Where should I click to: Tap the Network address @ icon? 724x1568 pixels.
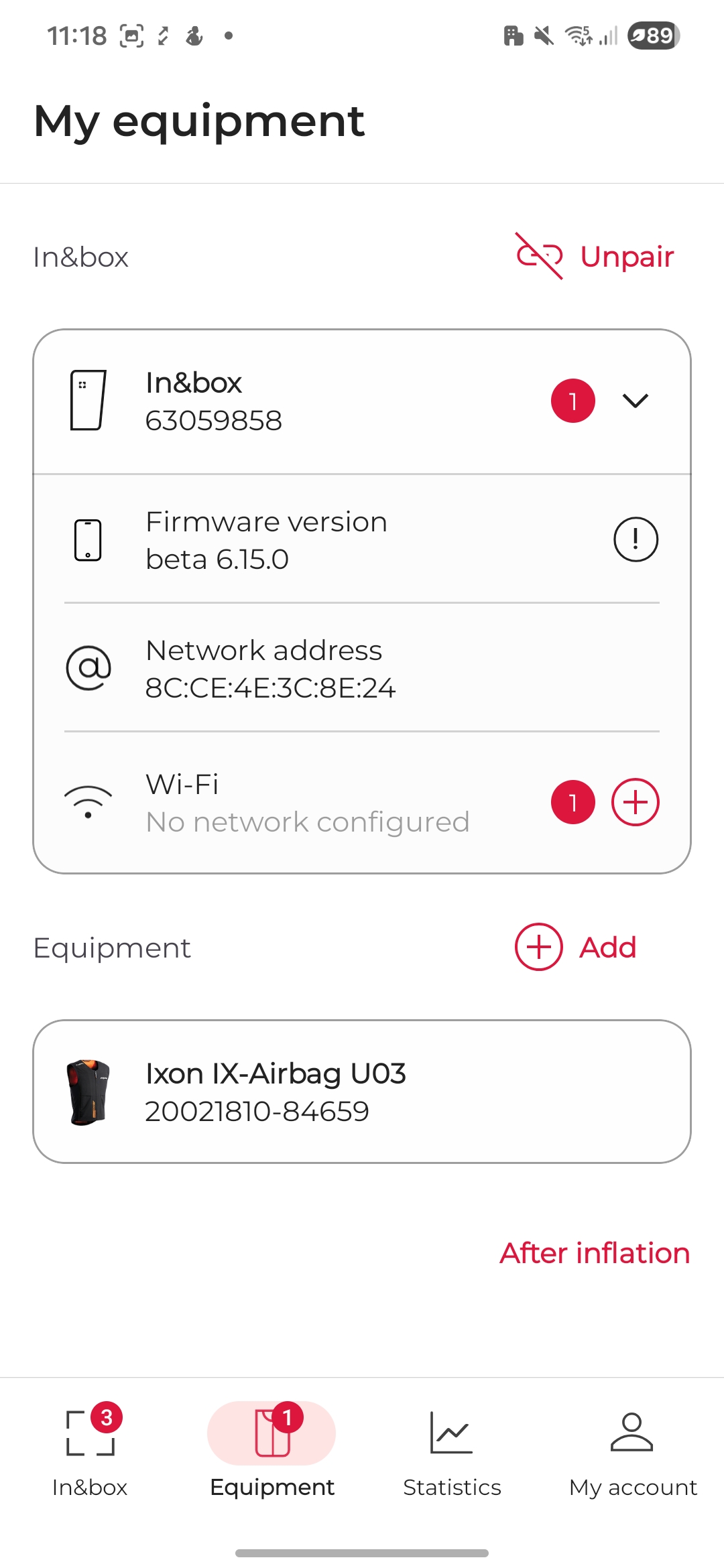coord(88,668)
